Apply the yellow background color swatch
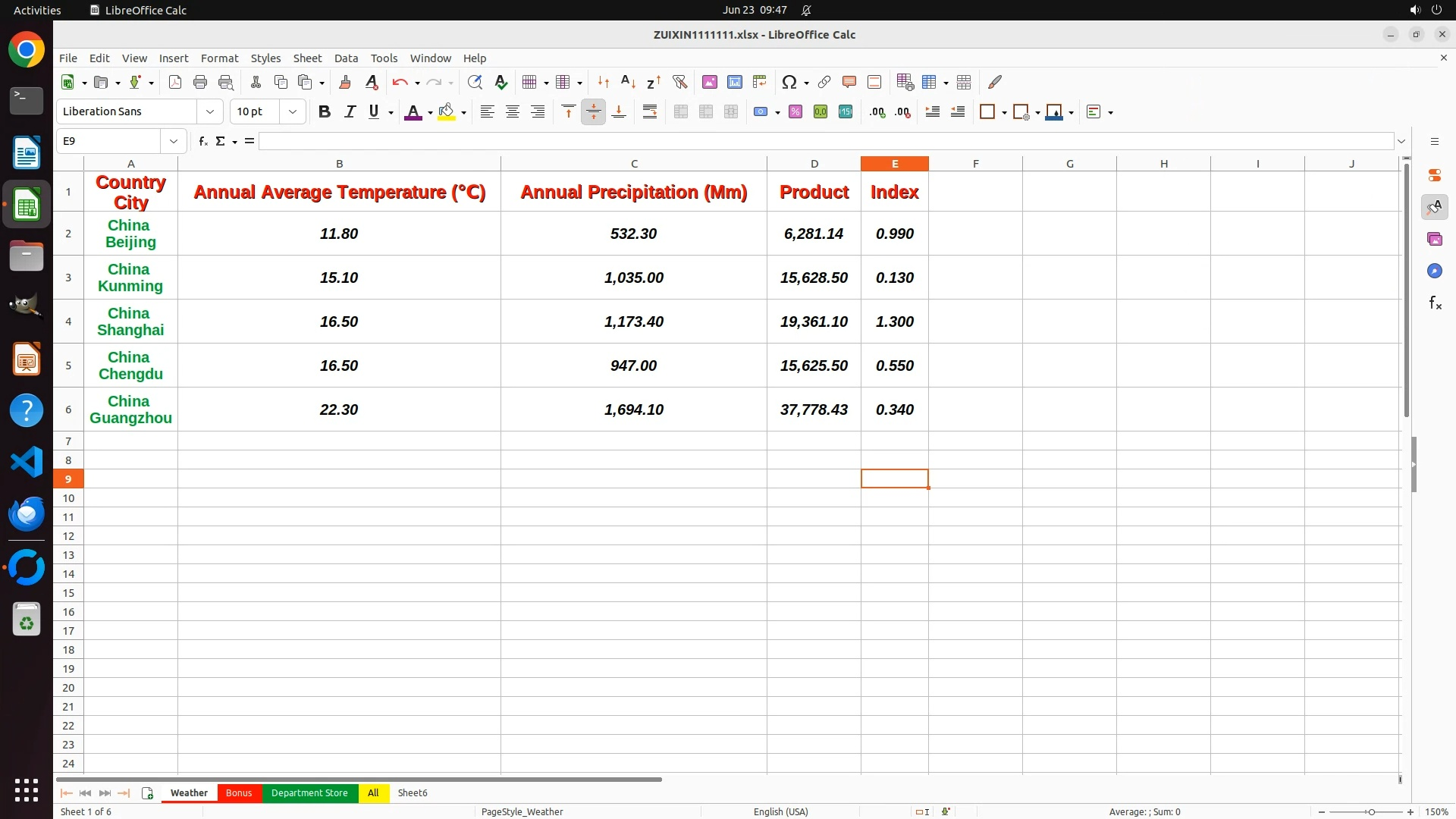This screenshot has height=819, width=1456. [447, 112]
